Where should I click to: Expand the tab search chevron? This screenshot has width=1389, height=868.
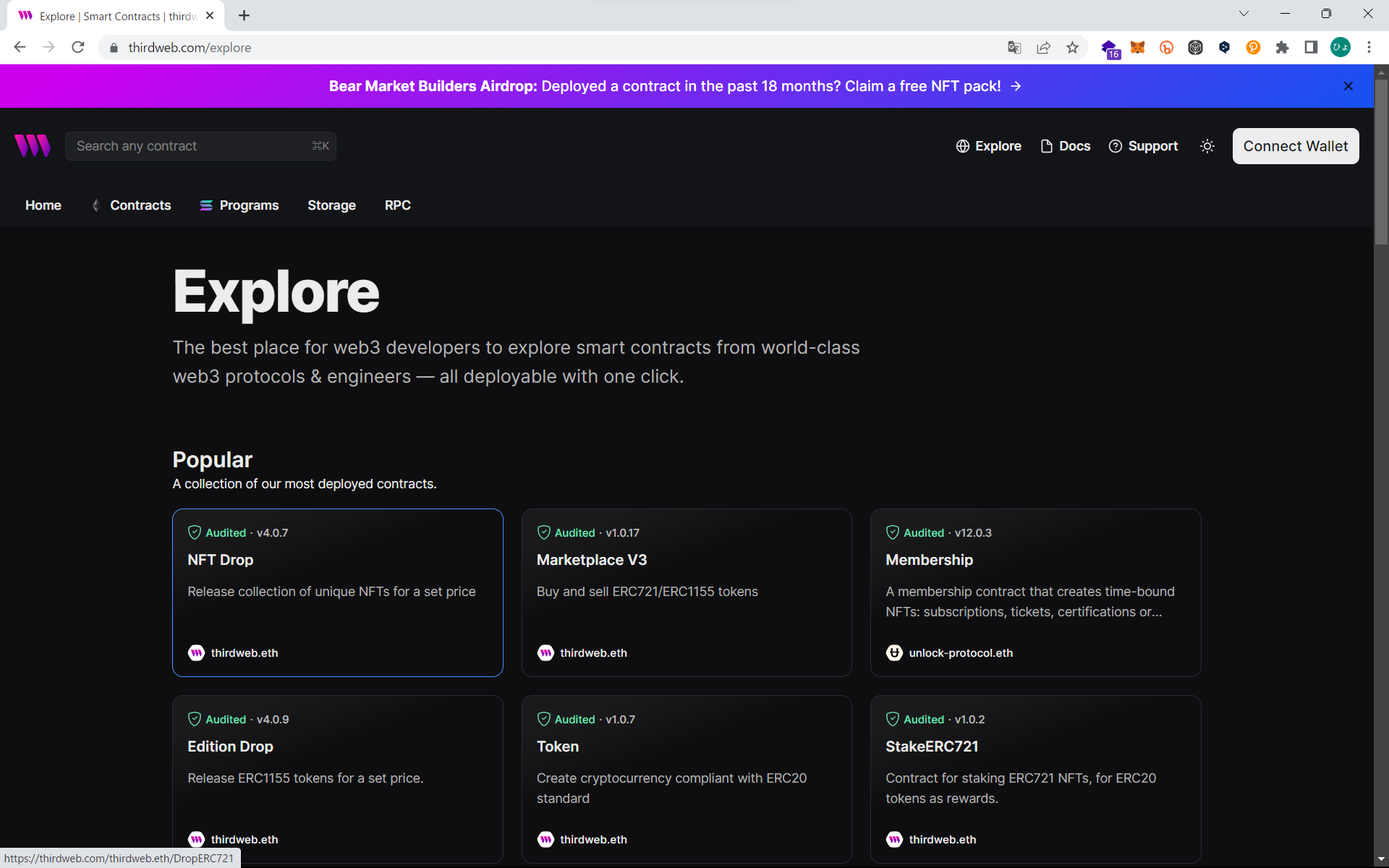click(1244, 14)
